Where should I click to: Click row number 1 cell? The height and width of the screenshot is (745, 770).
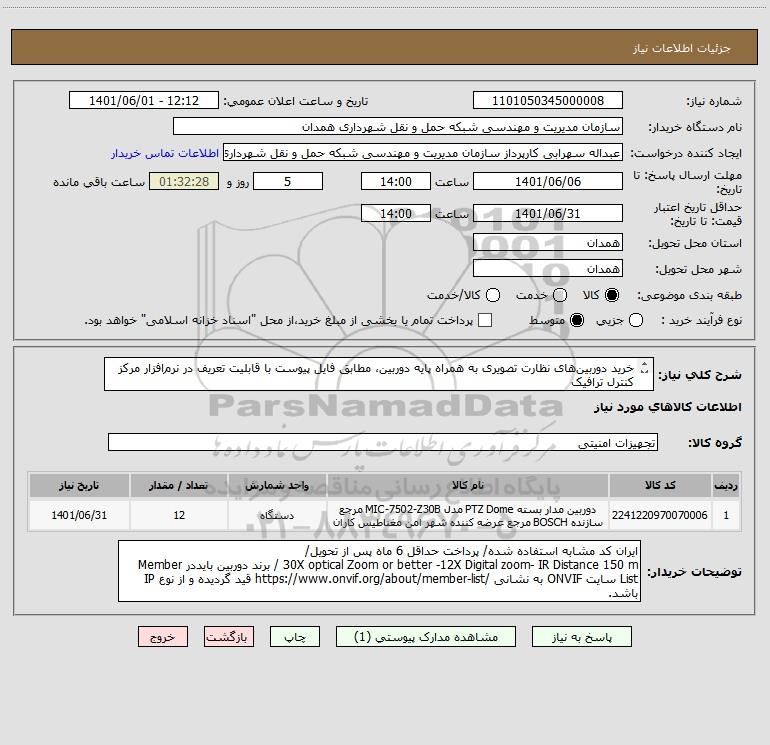pyautogui.click(x=726, y=515)
